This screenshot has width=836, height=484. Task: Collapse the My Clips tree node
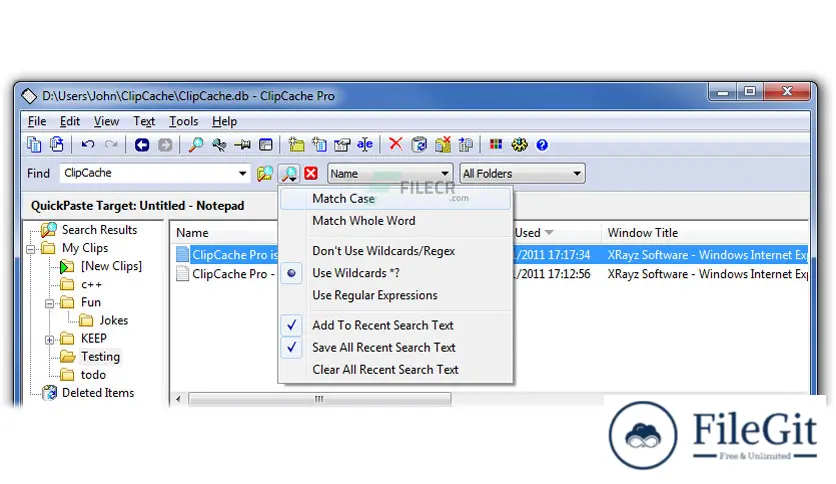pyautogui.click(x=30, y=249)
